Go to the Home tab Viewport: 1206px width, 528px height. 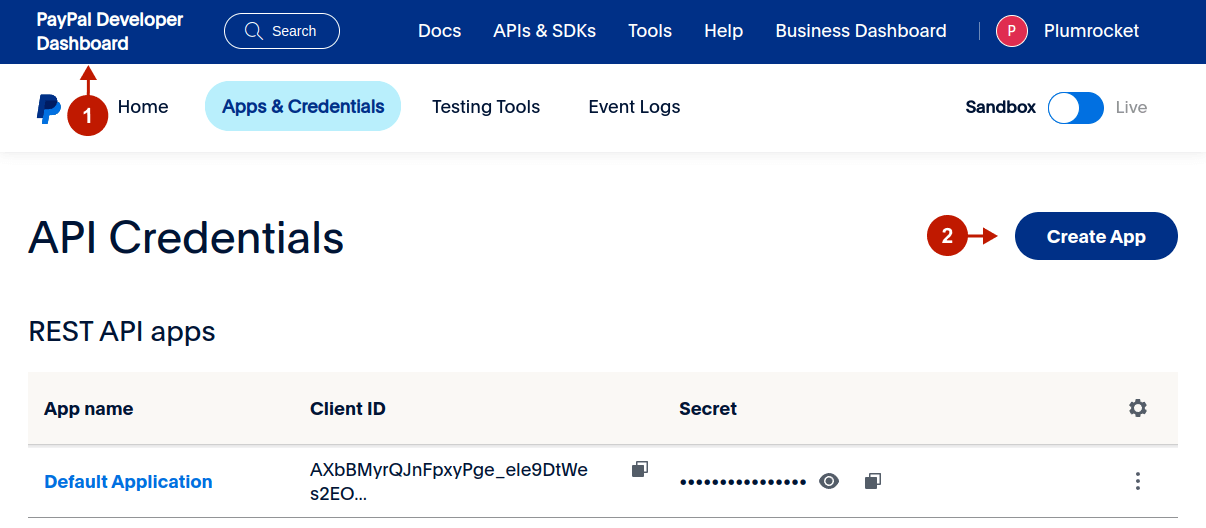click(143, 107)
